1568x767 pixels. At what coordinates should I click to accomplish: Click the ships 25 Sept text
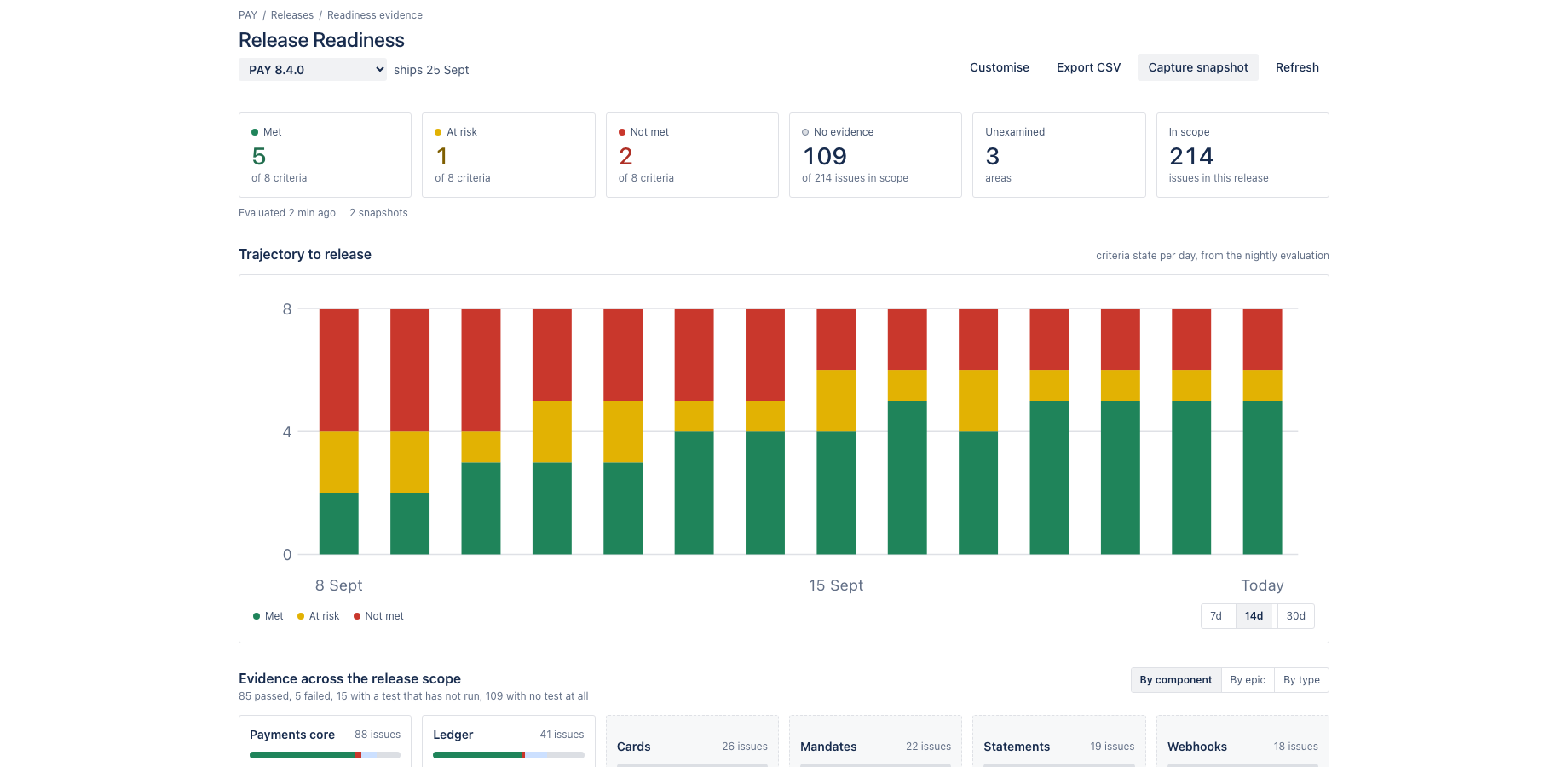tap(431, 70)
